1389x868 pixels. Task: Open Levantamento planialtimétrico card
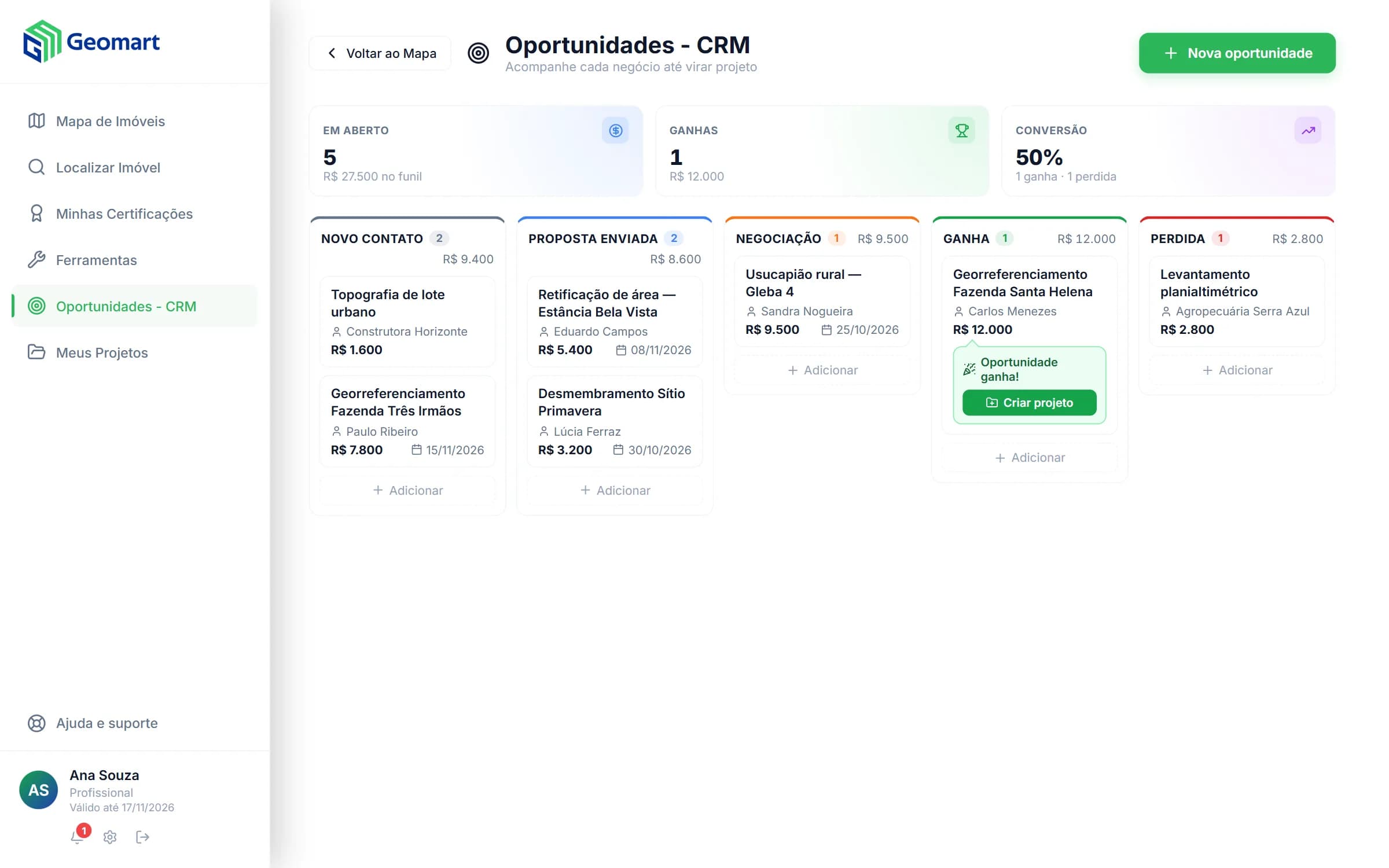(x=1237, y=301)
